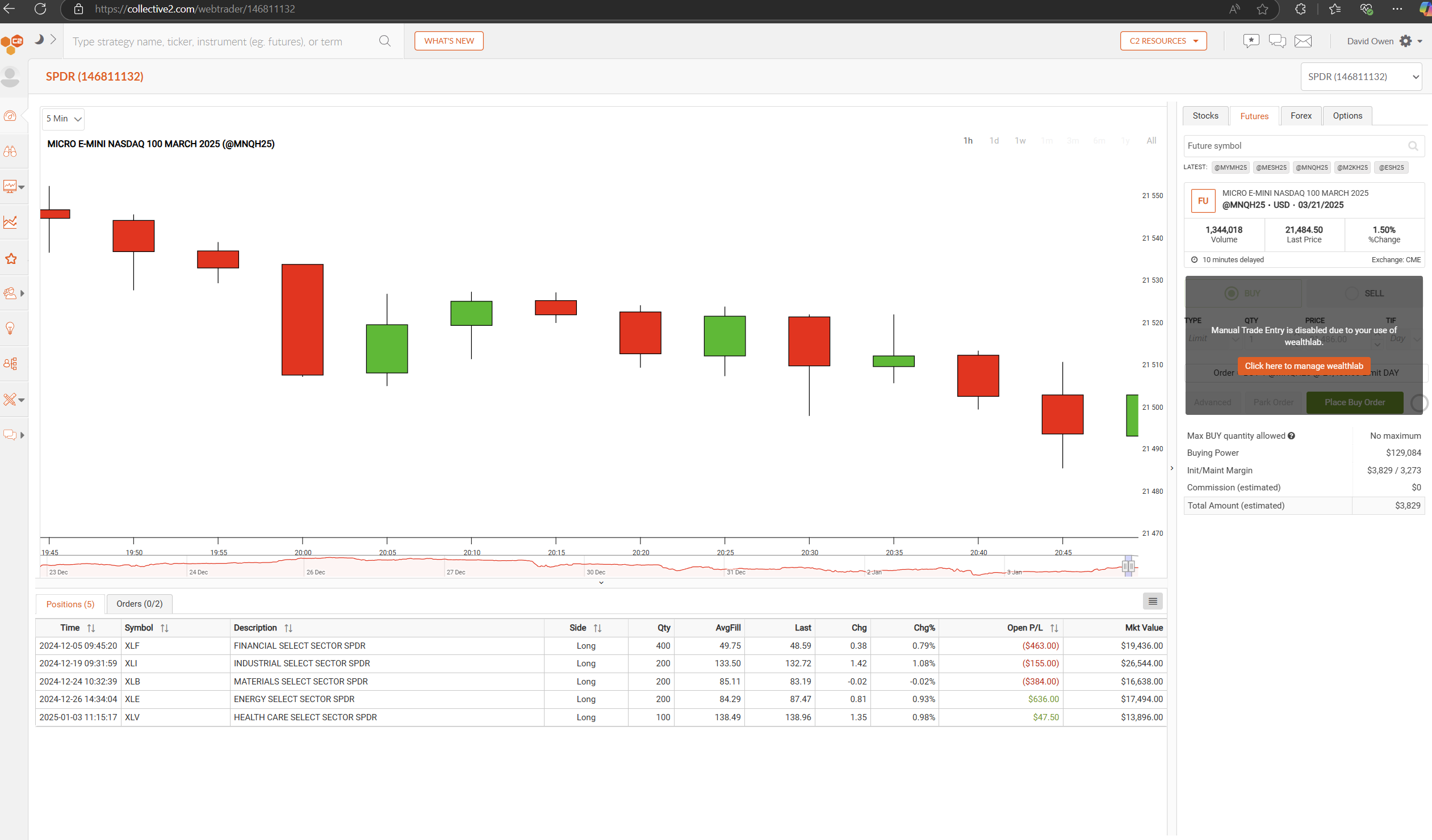Expand the SPDR (146811132) account selector
The width and height of the screenshot is (1432, 840).
[x=1360, y=77]
